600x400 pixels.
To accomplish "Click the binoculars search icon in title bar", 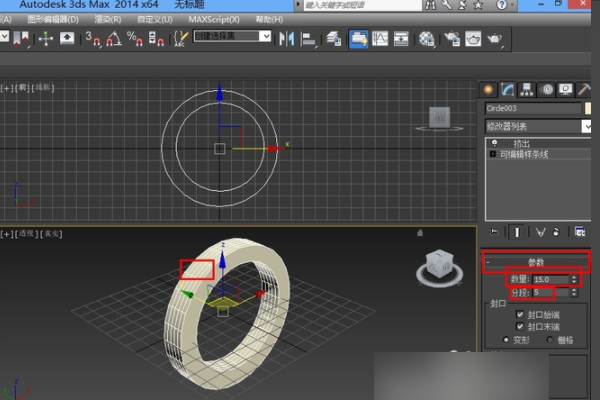I will (430, 5).
